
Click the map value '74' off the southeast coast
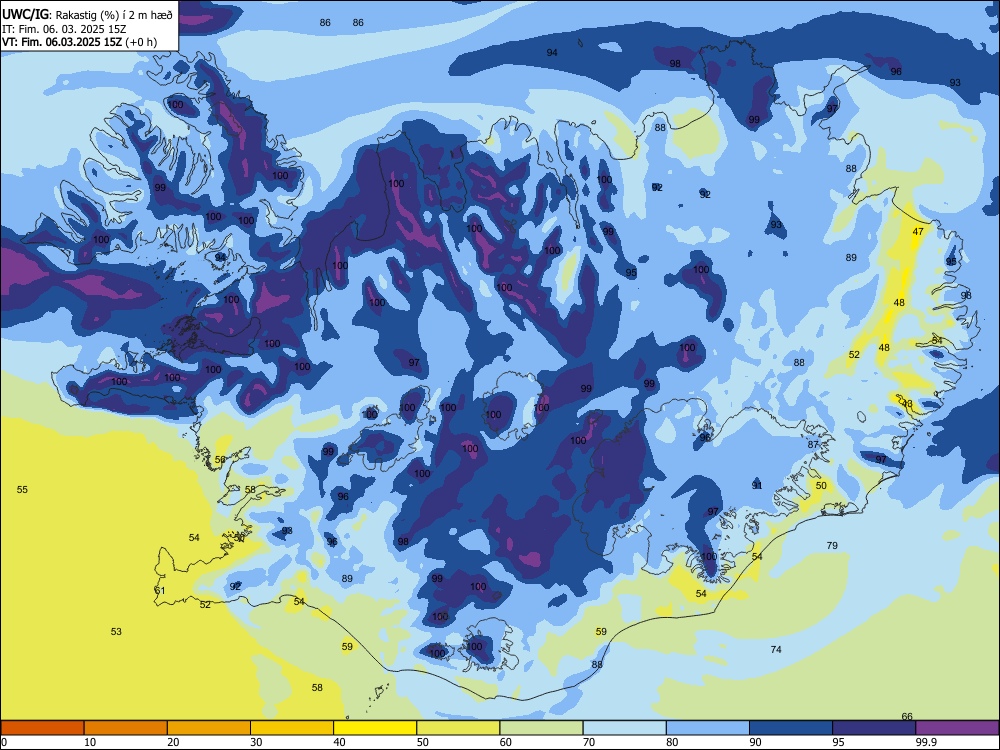point(776,649)
